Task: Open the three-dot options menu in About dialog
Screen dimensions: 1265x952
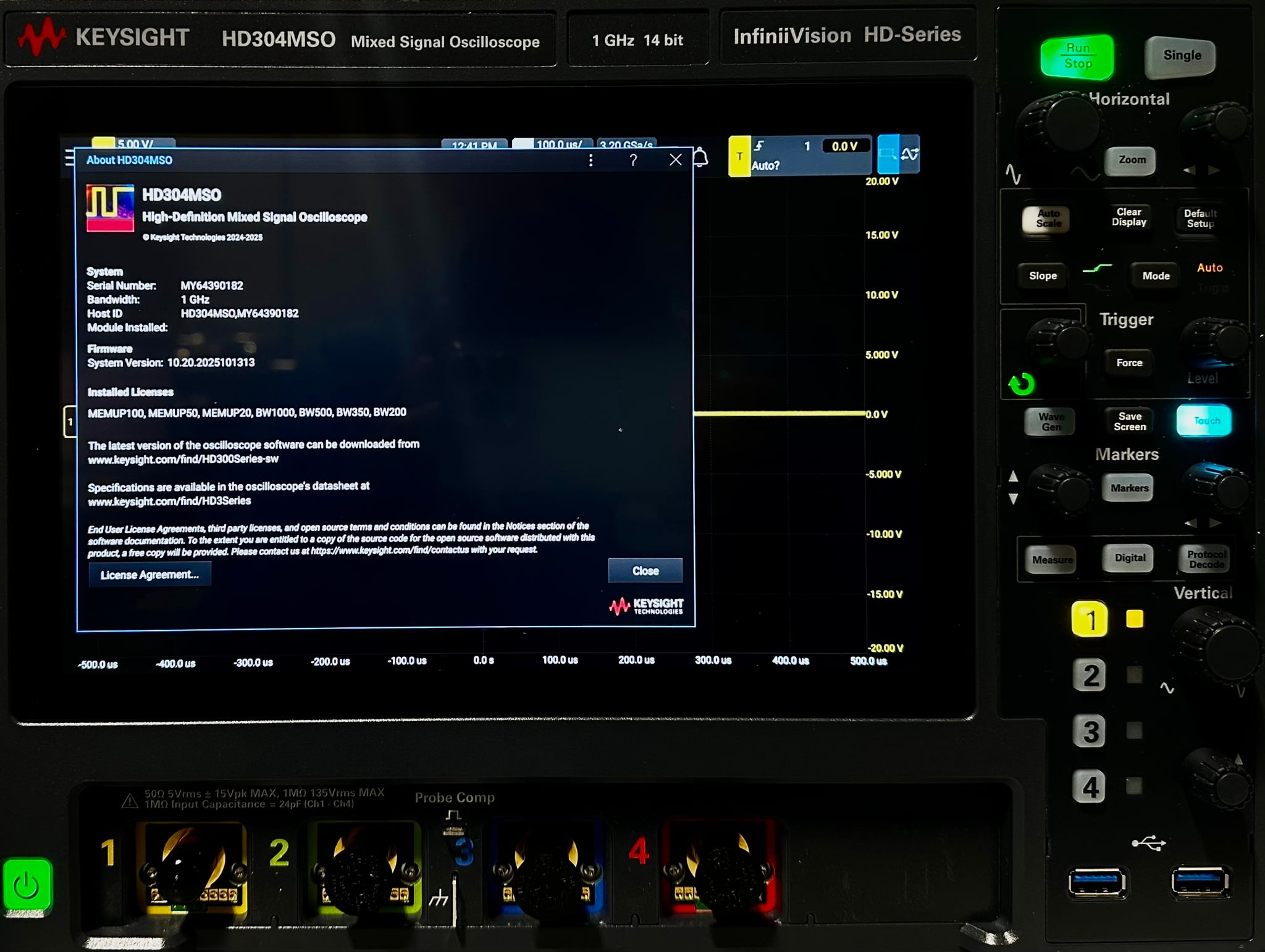Action: pyautogui.click(x=591, y=161)
